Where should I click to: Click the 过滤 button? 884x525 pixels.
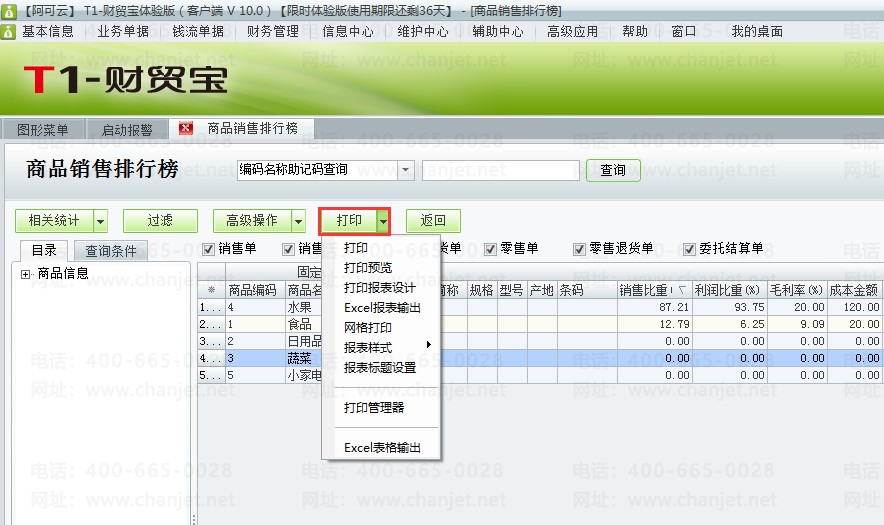(x=160, y=221)
